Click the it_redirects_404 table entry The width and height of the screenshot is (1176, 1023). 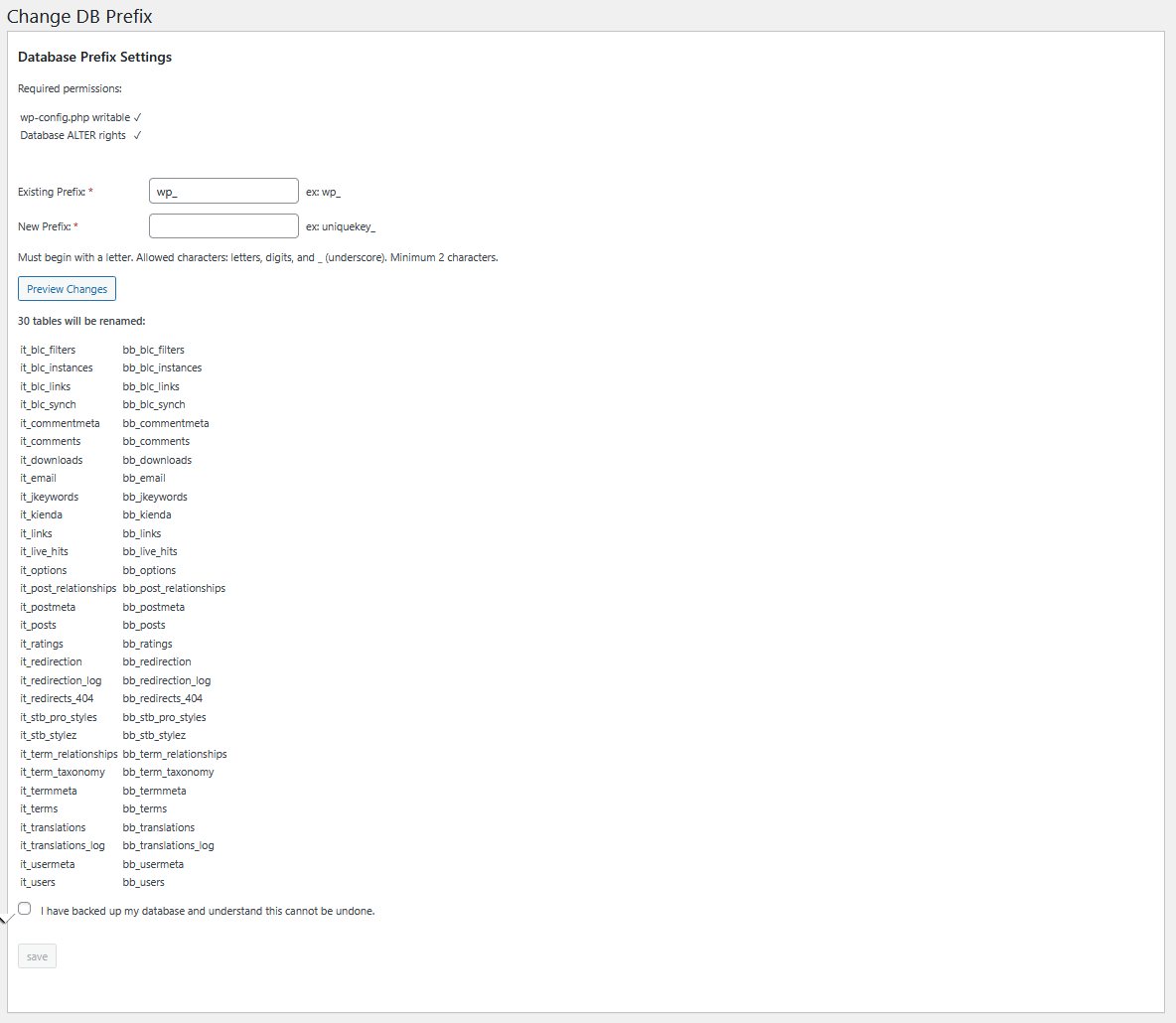tap(57, 698)
